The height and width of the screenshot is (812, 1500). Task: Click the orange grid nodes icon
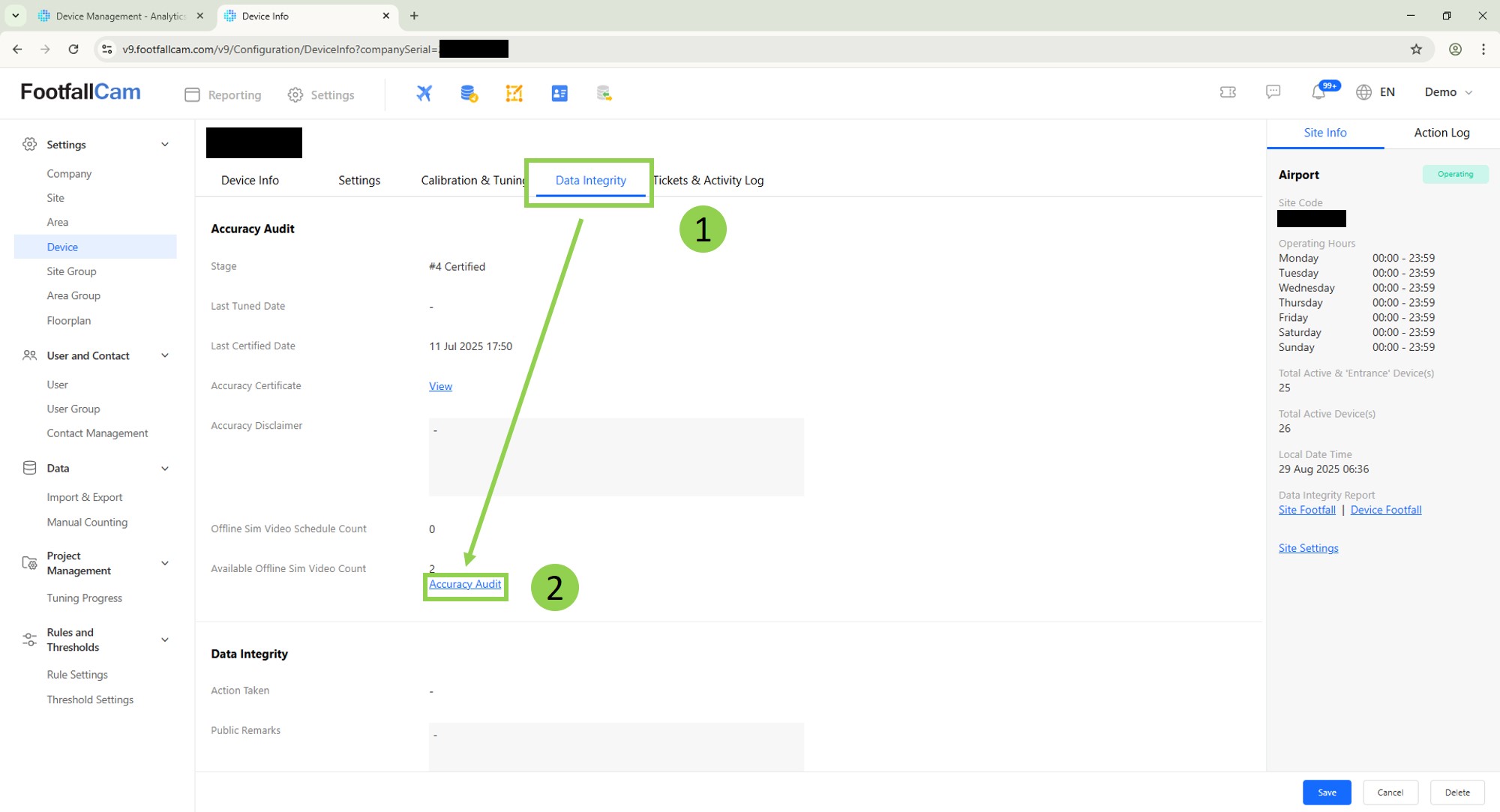pyautogui.click(x=514, y=93)
